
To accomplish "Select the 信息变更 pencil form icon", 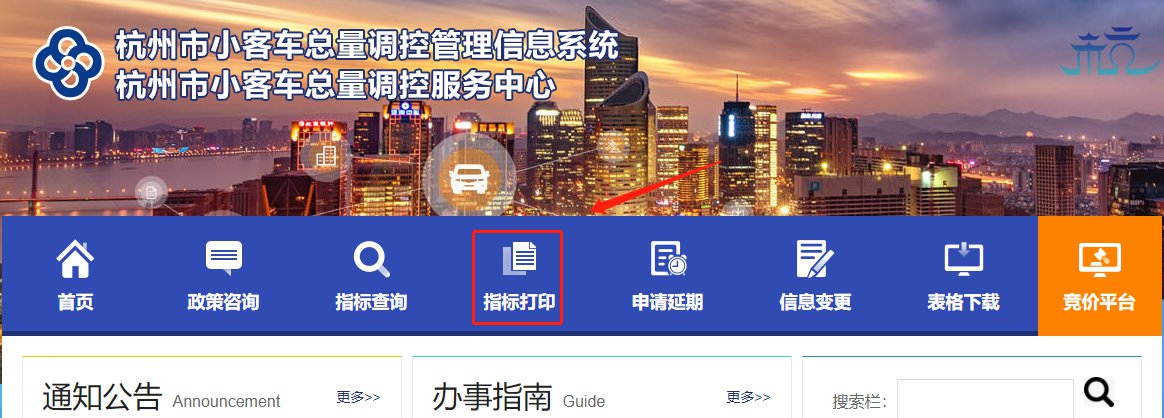I will click(814, 258).
